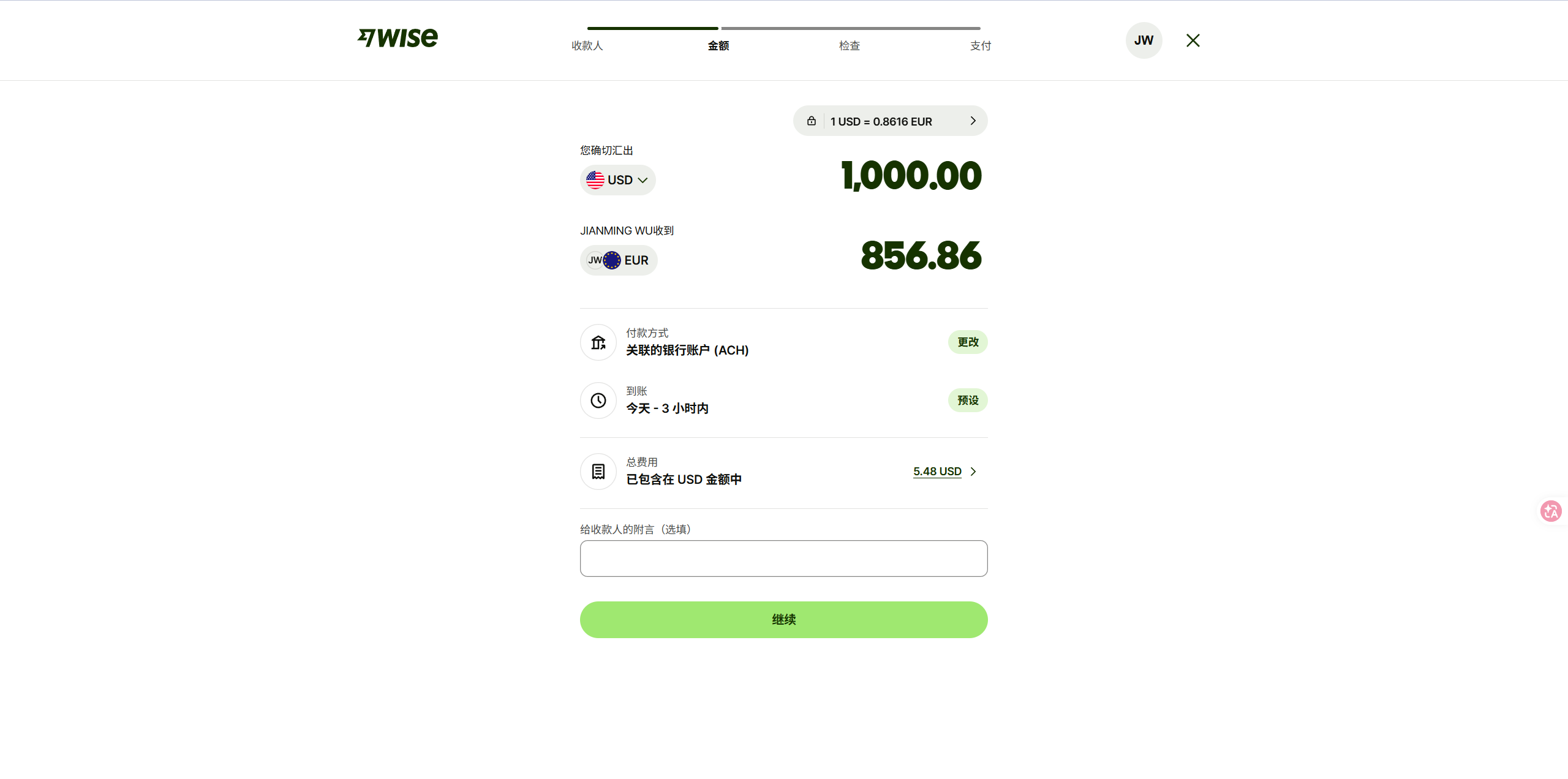Open the JW profile avatar
Screen dimensions: 1568x779
click(x=1144, y=40)
